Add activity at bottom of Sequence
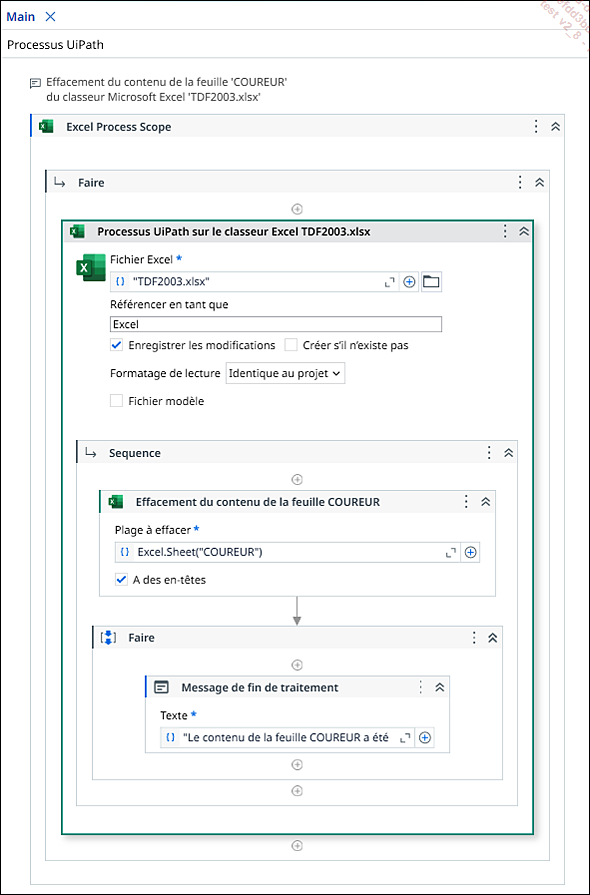 click(297, 791)
